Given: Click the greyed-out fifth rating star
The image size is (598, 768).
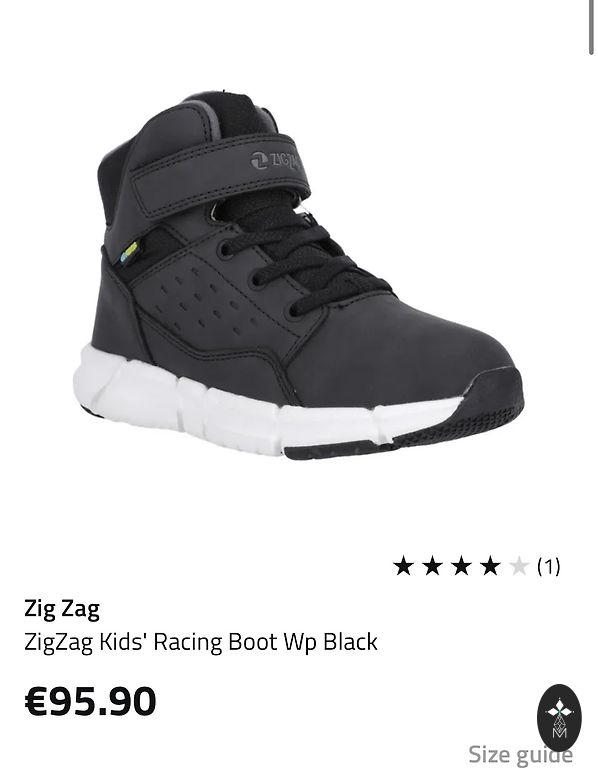Looking at the screenshot, I should 519,566.
